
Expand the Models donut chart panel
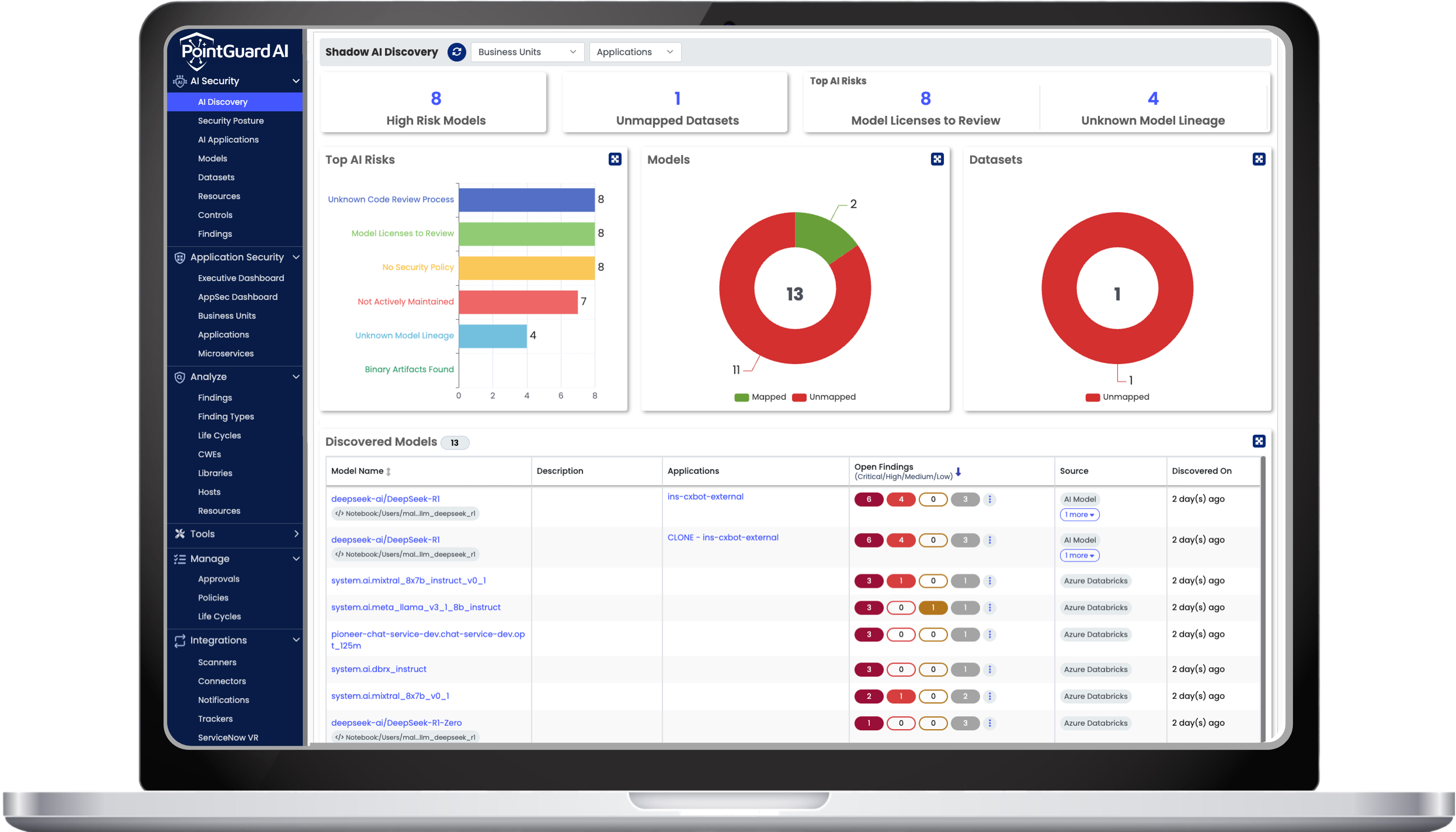pos(937,159)
